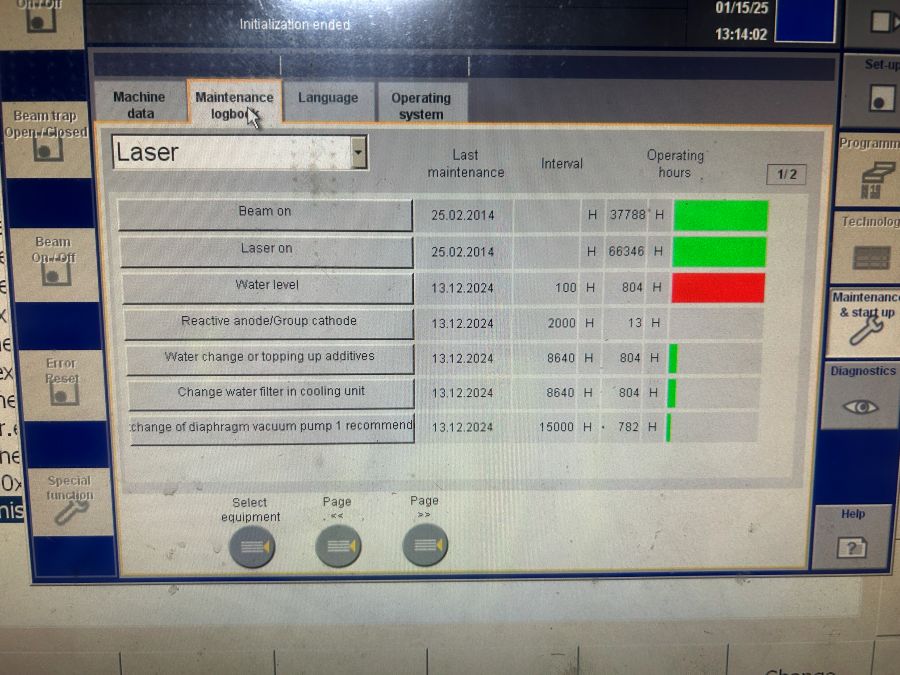The image size is (900, 675).
Task: Open Reactive anode/Group cathode entry
Action: click(269, 323)
